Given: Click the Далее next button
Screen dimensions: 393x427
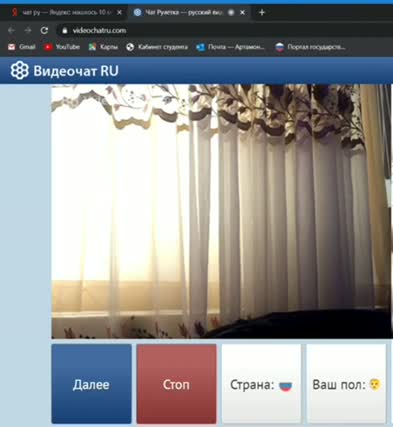Looking at the screenshot, I should point(91,384).
